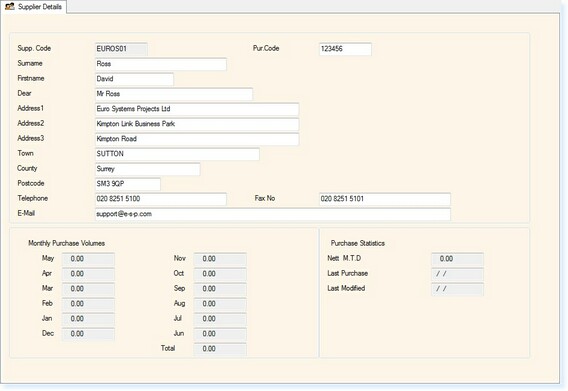Focus the County field with Surrey
The image size is (568, 391).
click(x=147, y=169)
